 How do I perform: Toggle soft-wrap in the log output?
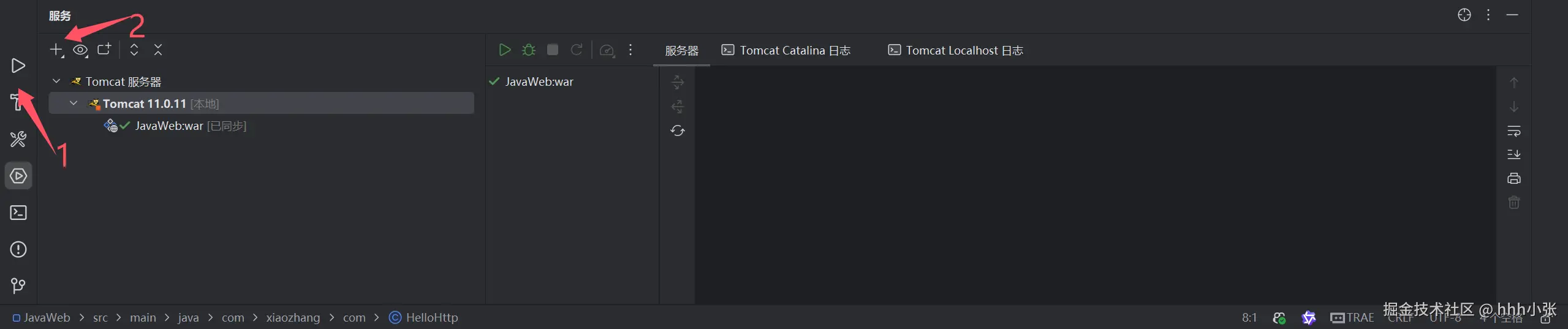pos(1513,131)
